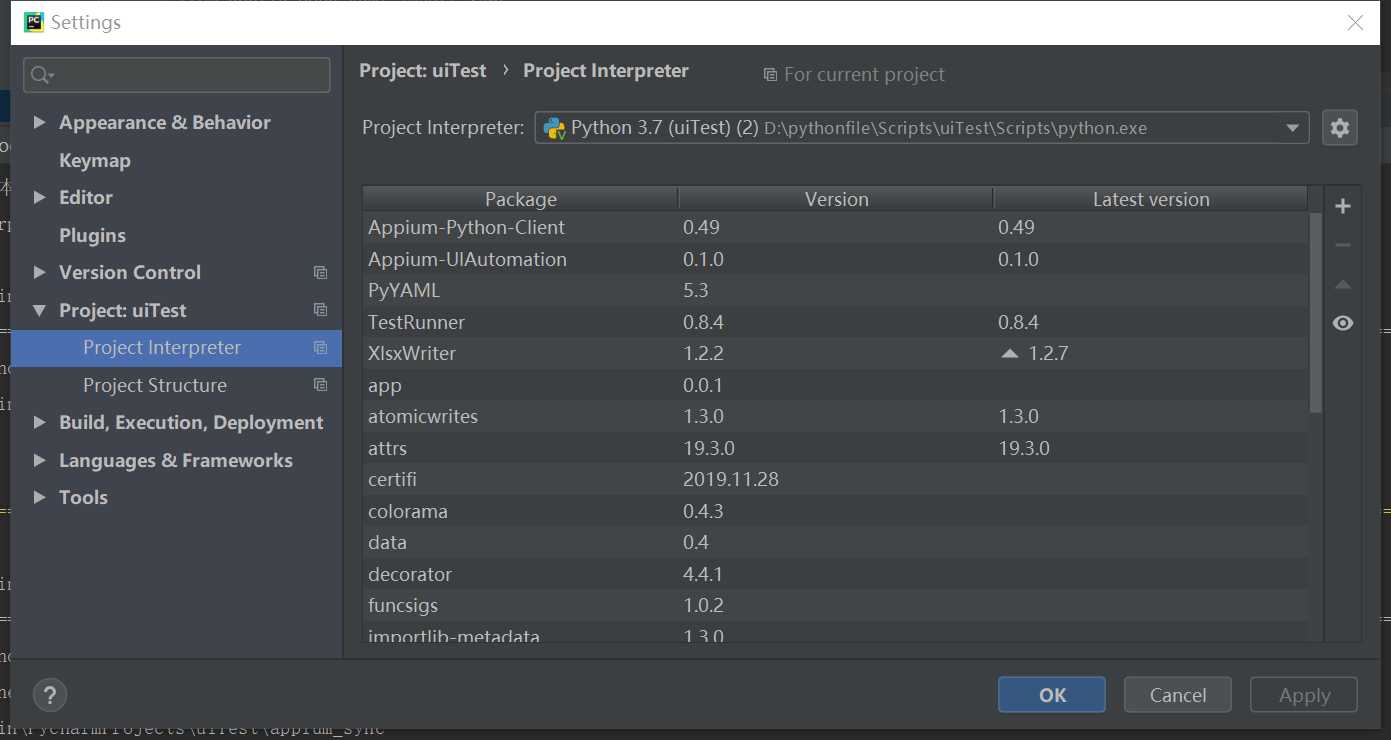Click the XlsxWriter upgrade available arrow
The width and height of the screenshot is (1391, 740).
(1010, 353)
